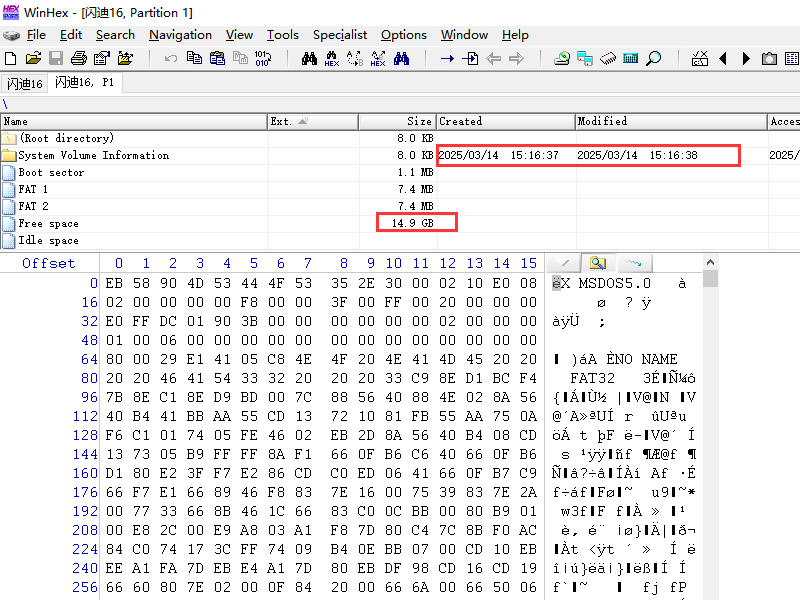Click the Find Text binoculars icon

tap(309, 59)
